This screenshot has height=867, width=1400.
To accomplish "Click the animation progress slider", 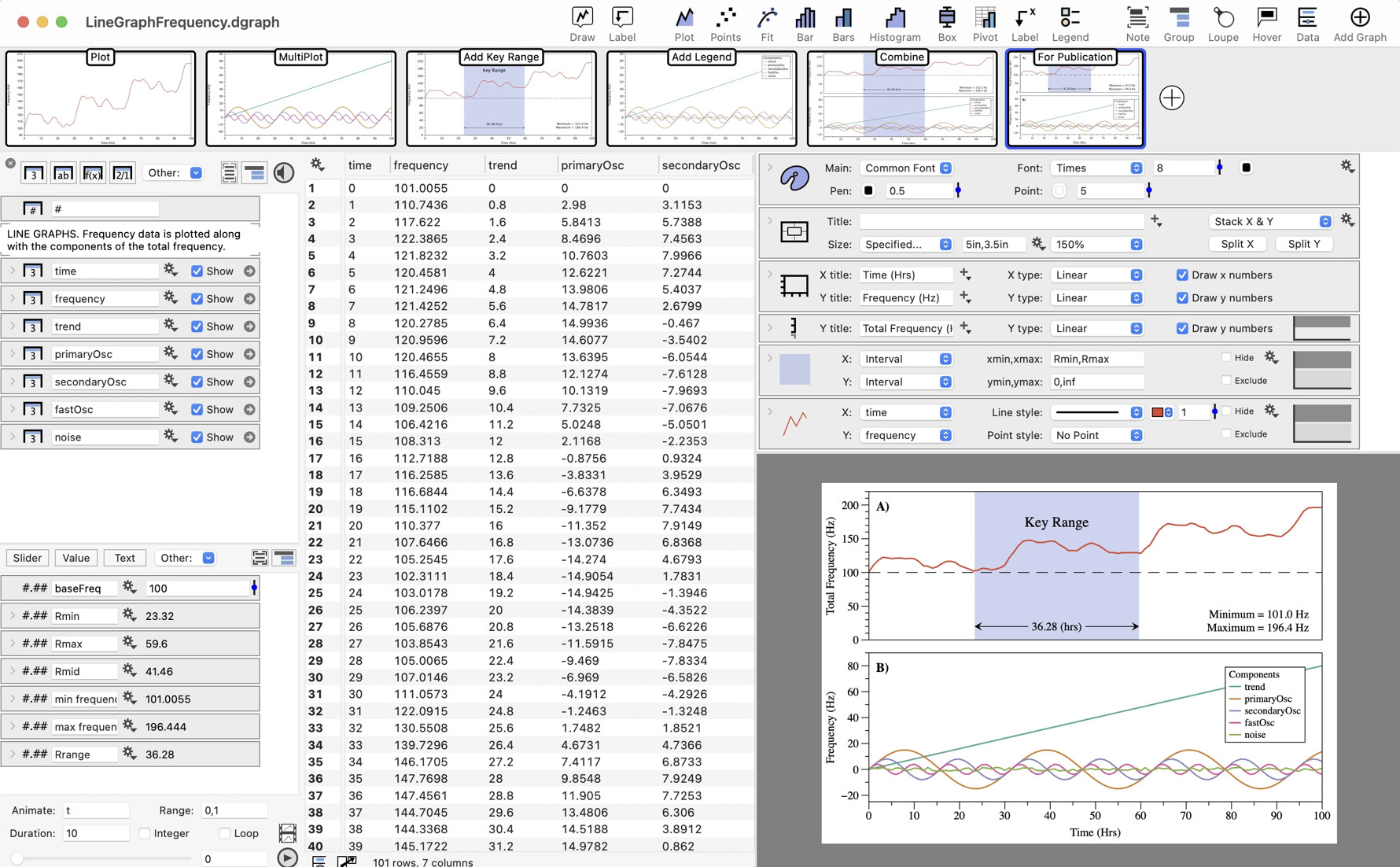I will click(x=102, y=859).
